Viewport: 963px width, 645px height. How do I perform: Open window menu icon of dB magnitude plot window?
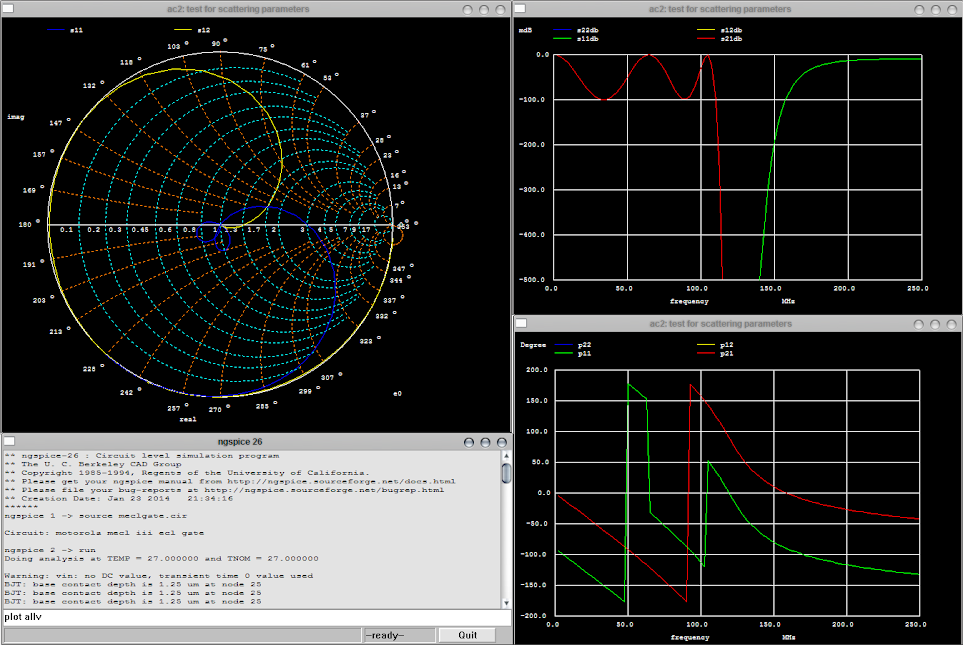[x=520, y=9]
